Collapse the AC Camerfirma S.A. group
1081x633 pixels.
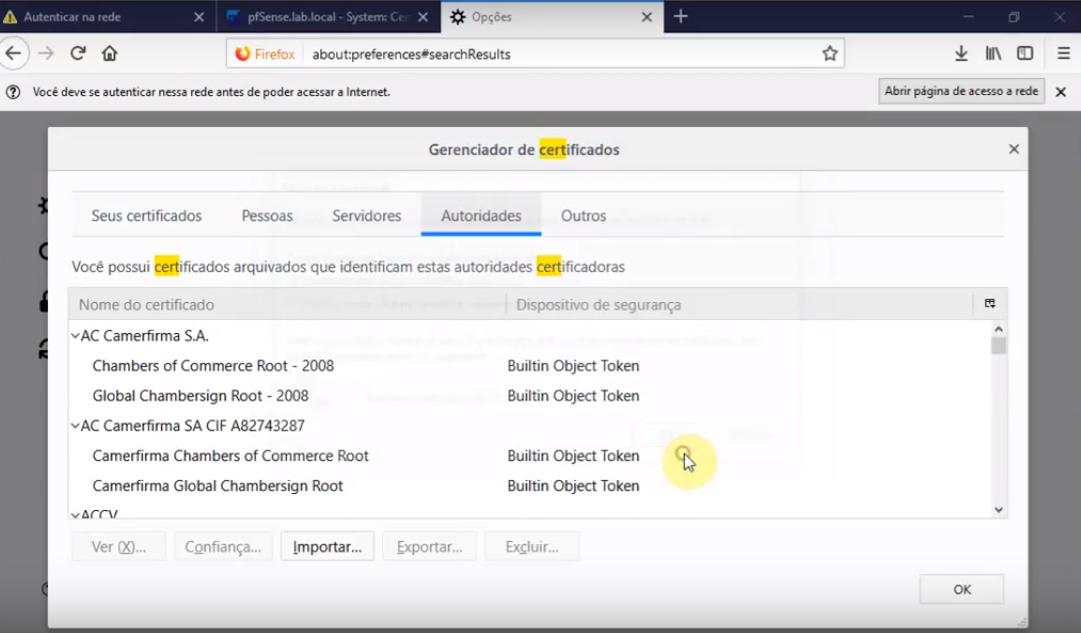click(75, 336)
